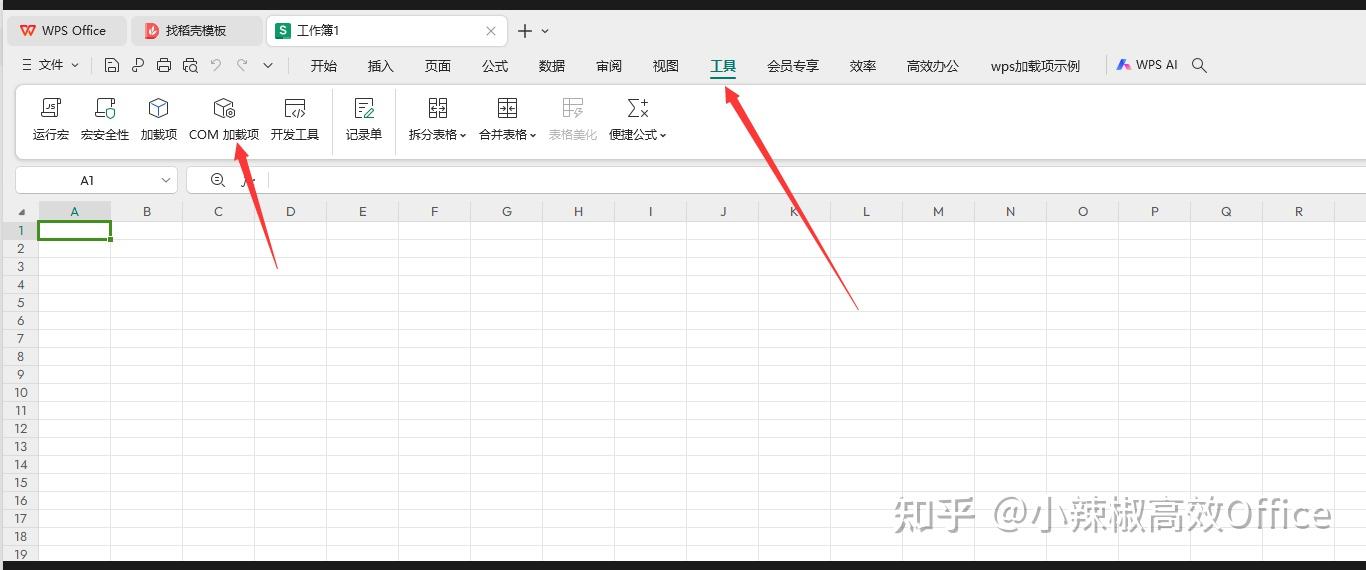Select column B header
The image size is (1366, 570).
click(146, 211)
